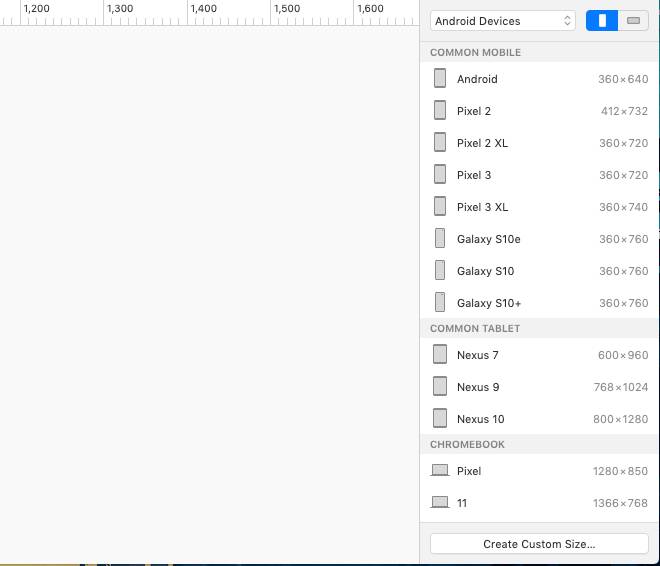Click the Pixel 3 XL phone icon
660x566 pixels.
(440, 206)
